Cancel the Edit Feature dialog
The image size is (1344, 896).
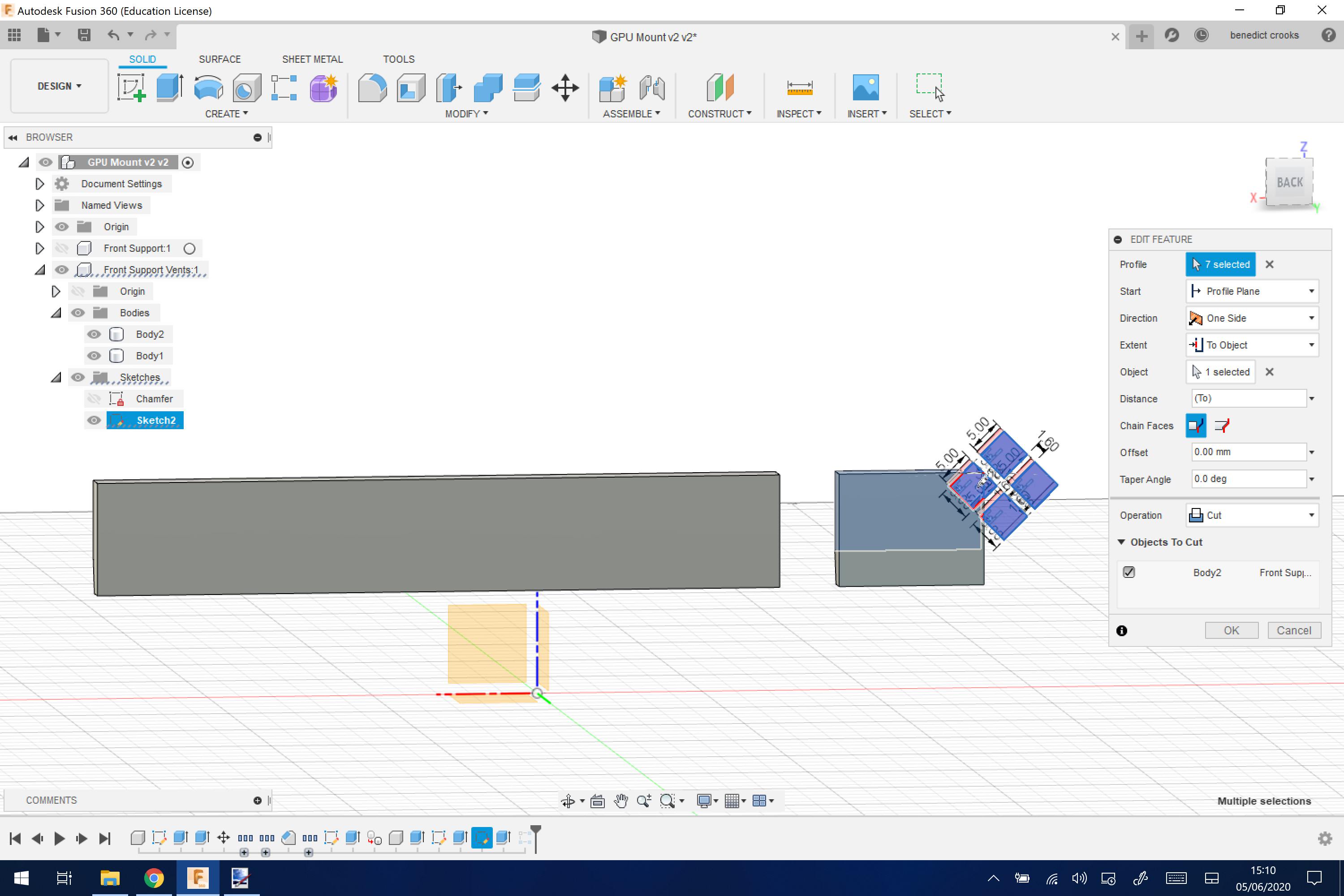(1294, 630)
